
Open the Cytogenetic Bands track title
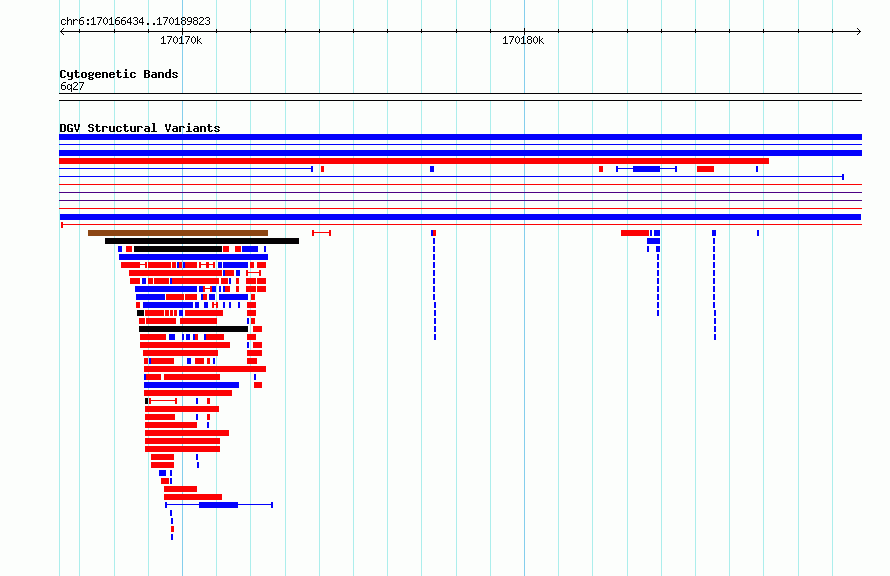click(x=119, y=74)
